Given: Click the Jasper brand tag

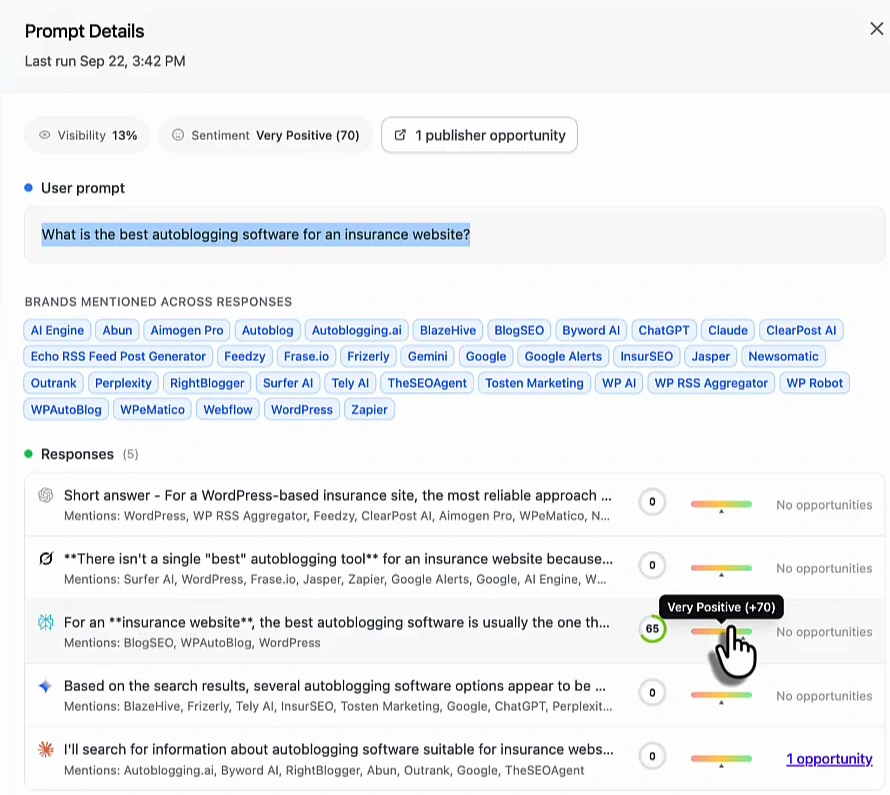Looking at the screenshot, I should [710, 356].
